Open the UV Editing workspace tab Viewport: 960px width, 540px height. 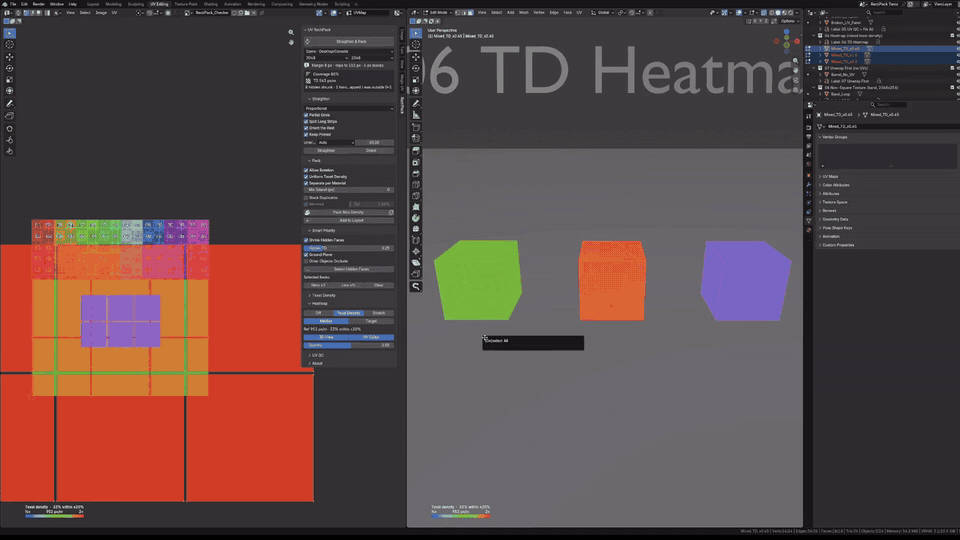(159, 4)
